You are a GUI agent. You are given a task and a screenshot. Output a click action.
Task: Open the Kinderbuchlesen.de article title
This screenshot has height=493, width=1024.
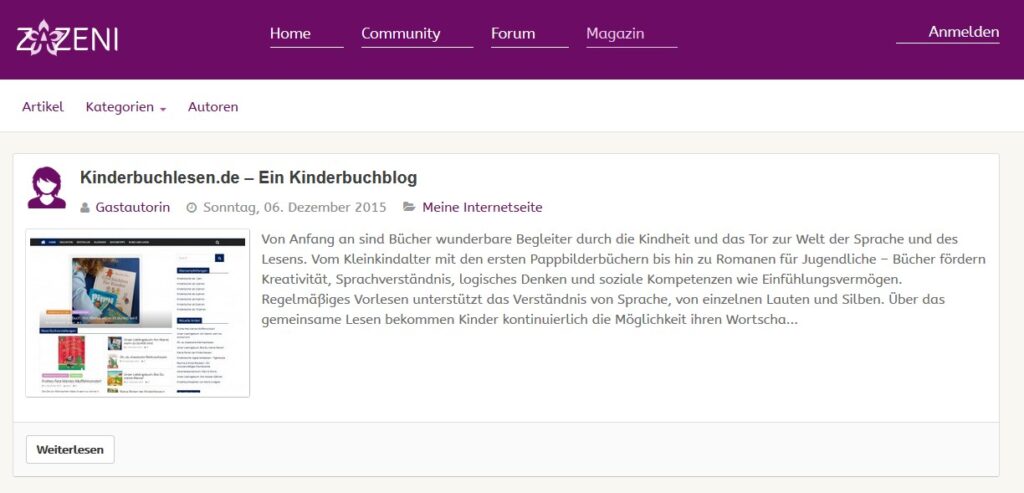click(248, 178)
